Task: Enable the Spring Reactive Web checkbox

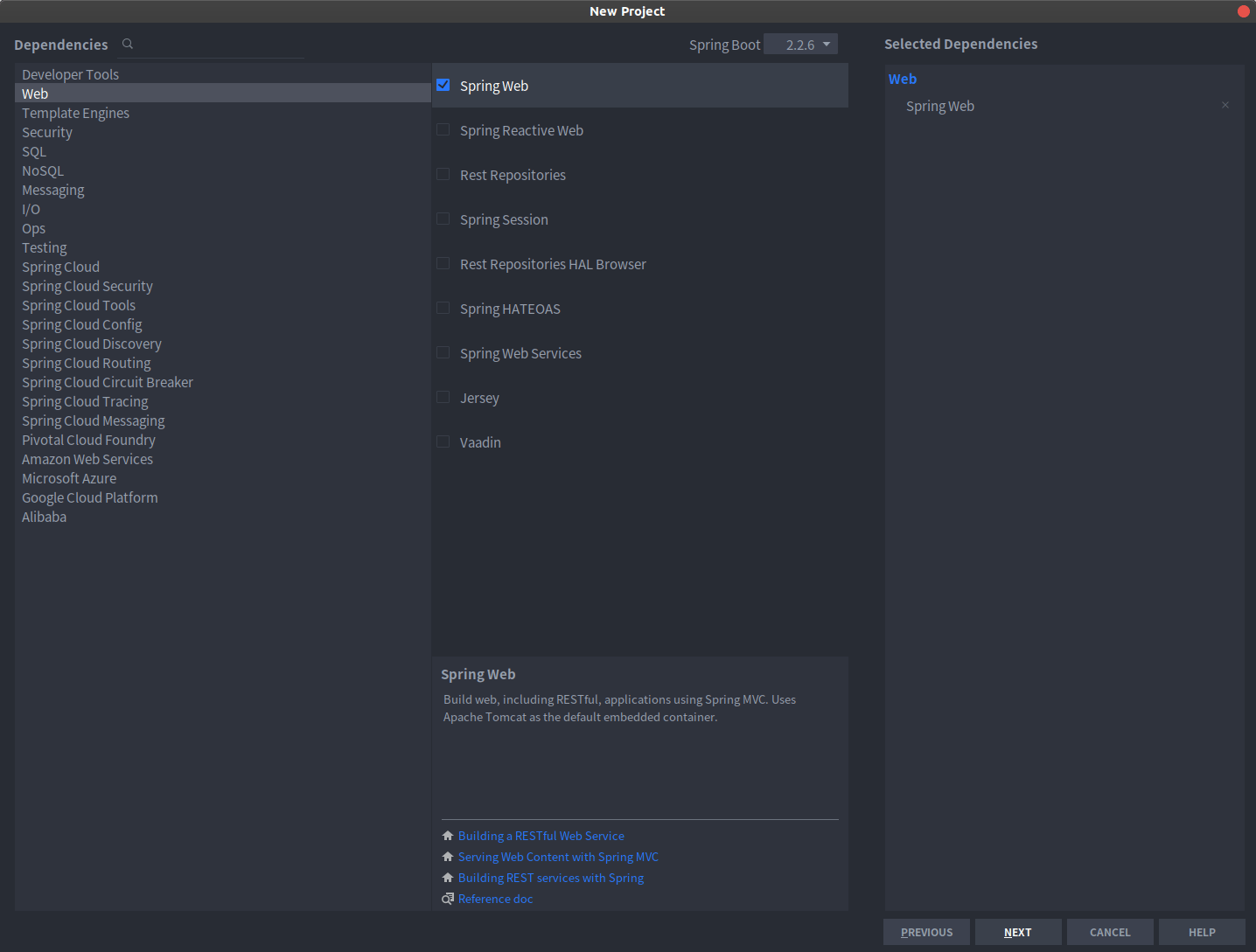Action: click(443, 129)
